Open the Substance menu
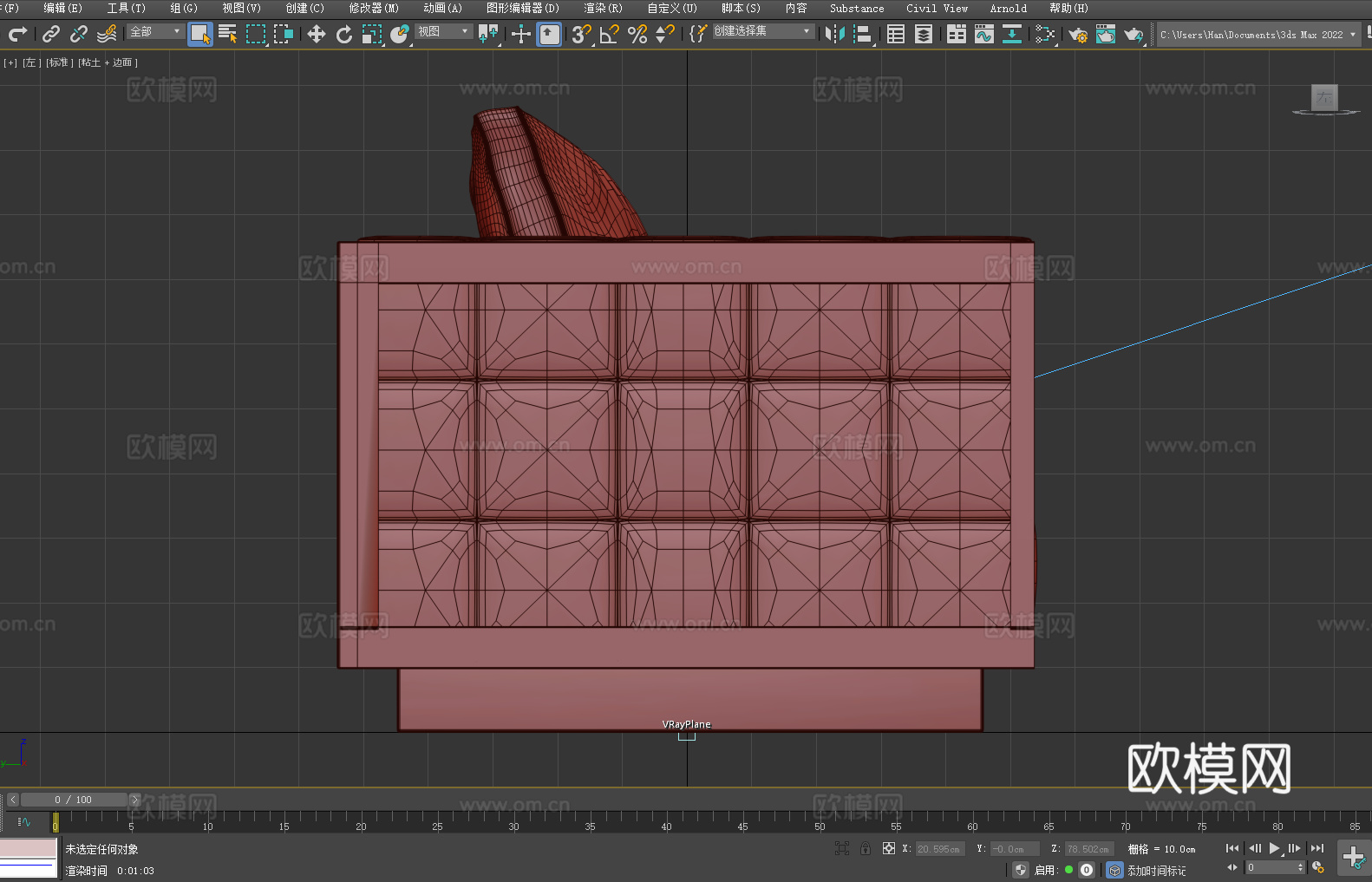 [857, 8]
